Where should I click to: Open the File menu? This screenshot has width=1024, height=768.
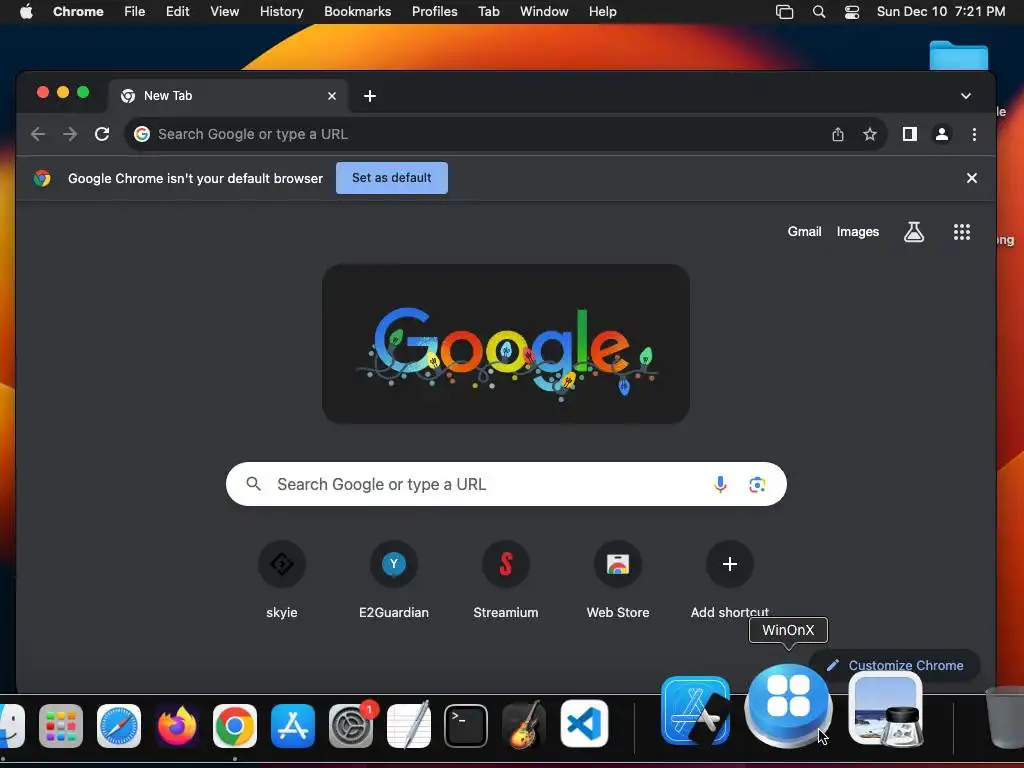135,12
